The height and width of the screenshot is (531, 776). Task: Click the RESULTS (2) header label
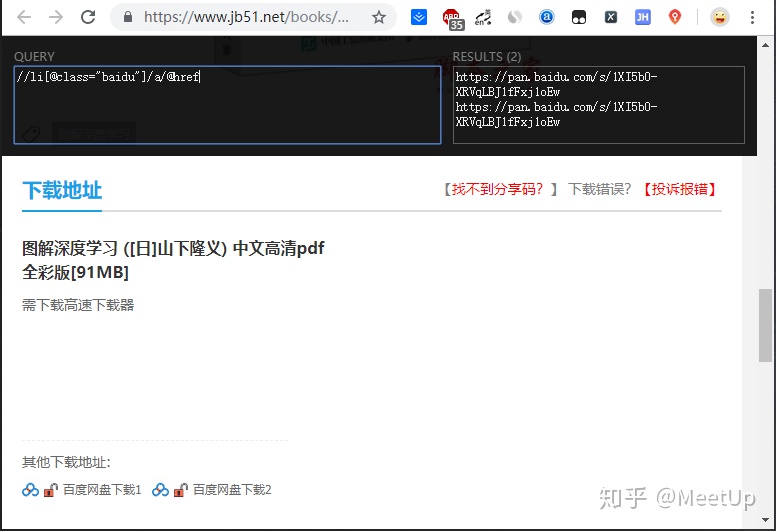click(487, 56)
